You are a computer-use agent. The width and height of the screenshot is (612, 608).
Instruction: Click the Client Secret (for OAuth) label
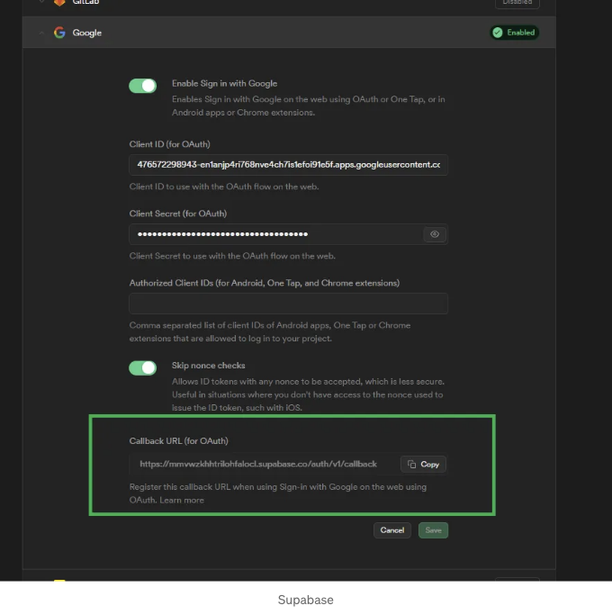[x=178, y=214]
